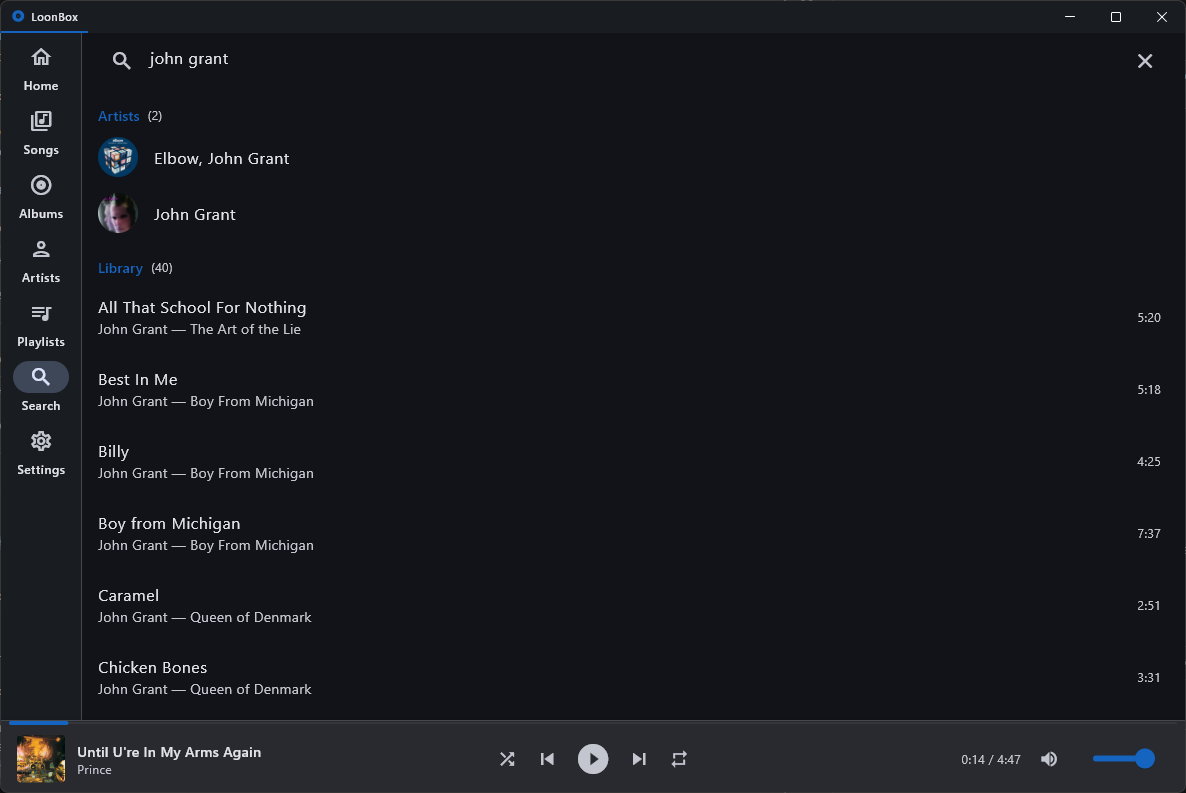Open artist John Grant from results

195,214
